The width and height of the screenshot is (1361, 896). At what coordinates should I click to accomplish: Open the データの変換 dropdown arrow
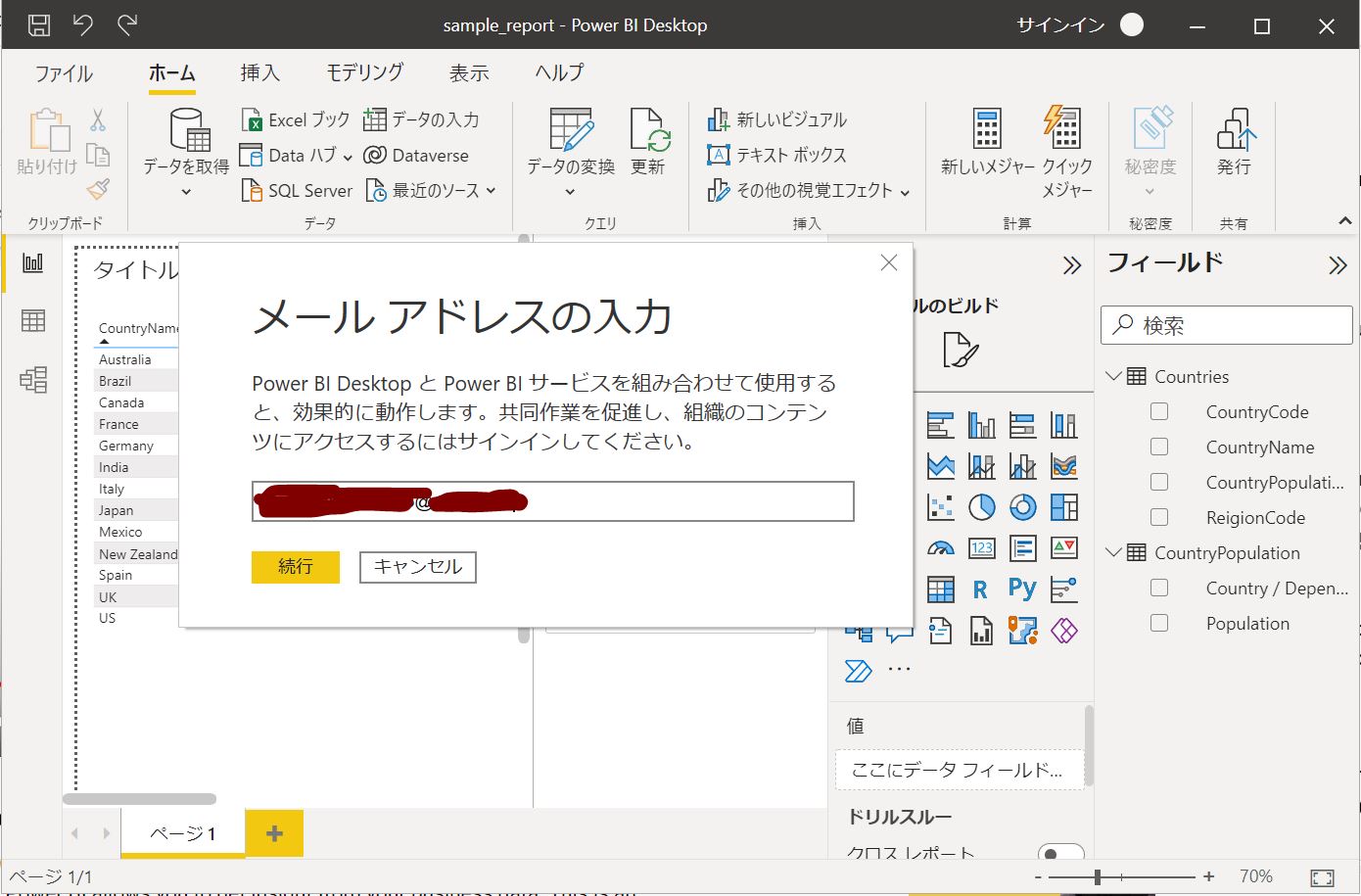coord(570,192)
